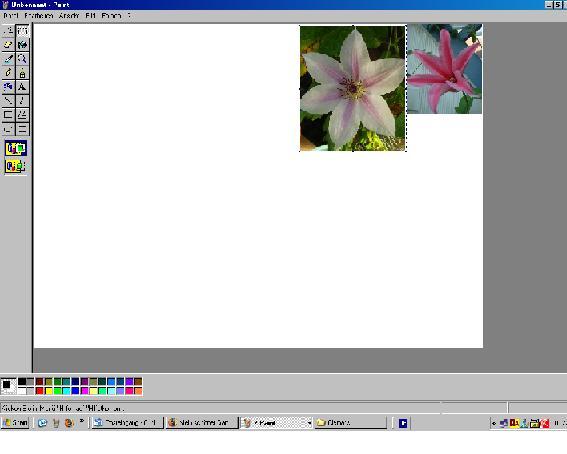Pick the dark red color swatch
This screenshot has width=567, height=454.
coord(40,381)
